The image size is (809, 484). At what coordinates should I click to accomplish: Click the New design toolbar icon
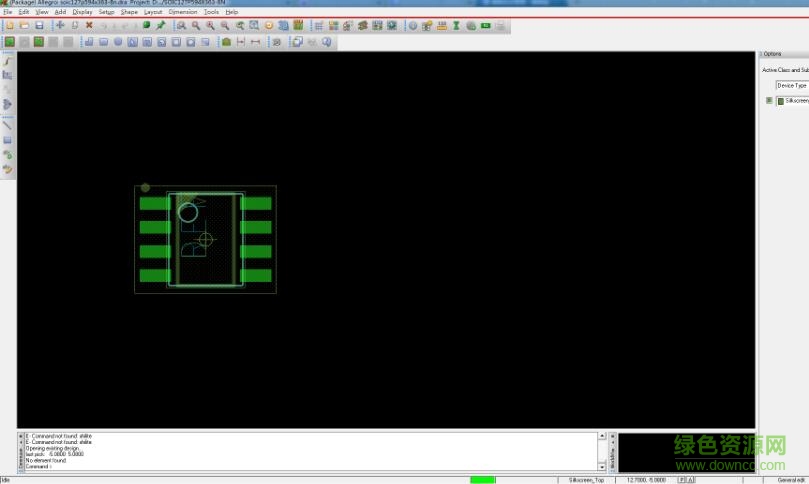point(10,25)
